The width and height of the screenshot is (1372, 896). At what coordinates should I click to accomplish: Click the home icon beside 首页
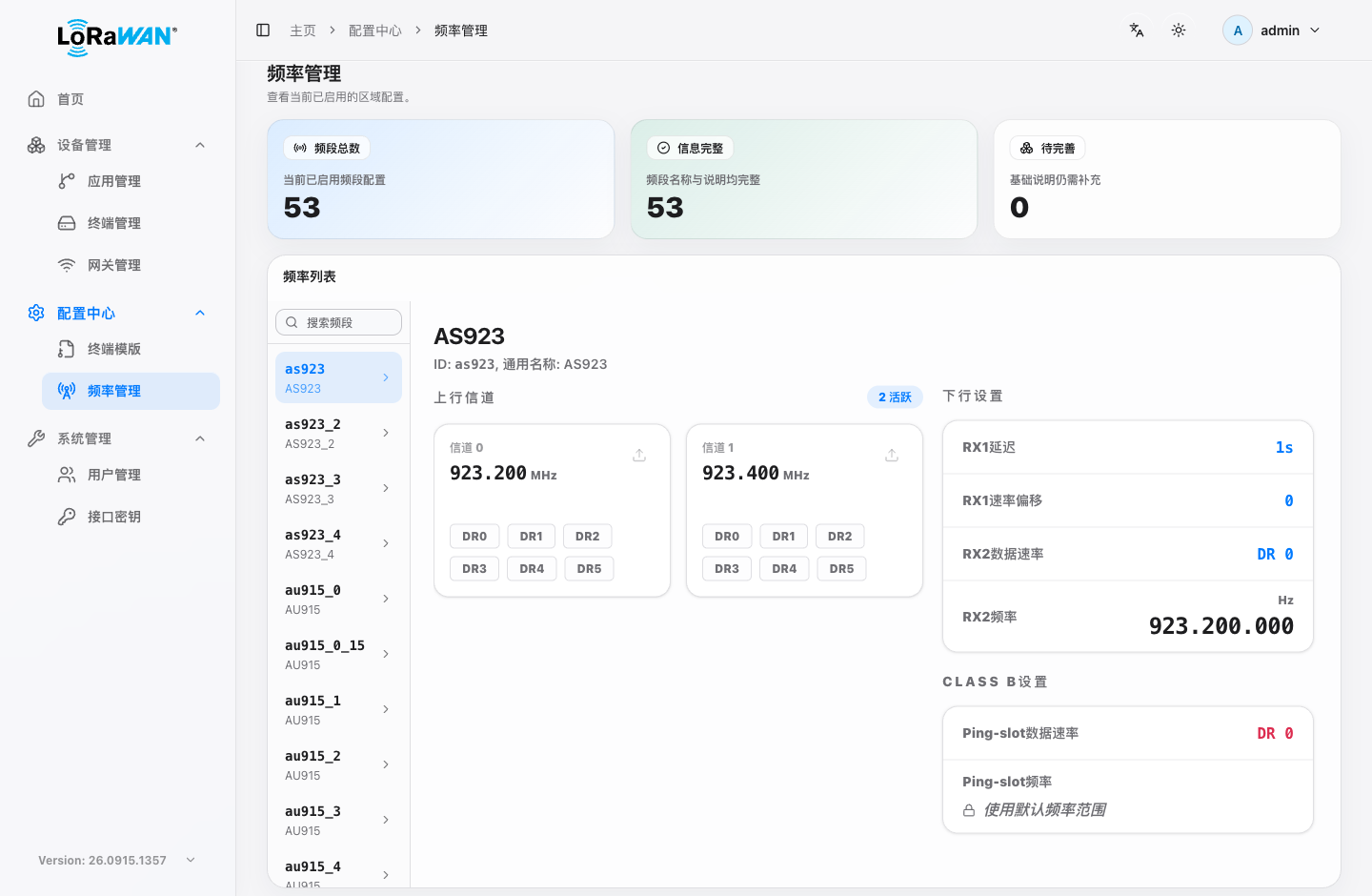tap(36, 99)
